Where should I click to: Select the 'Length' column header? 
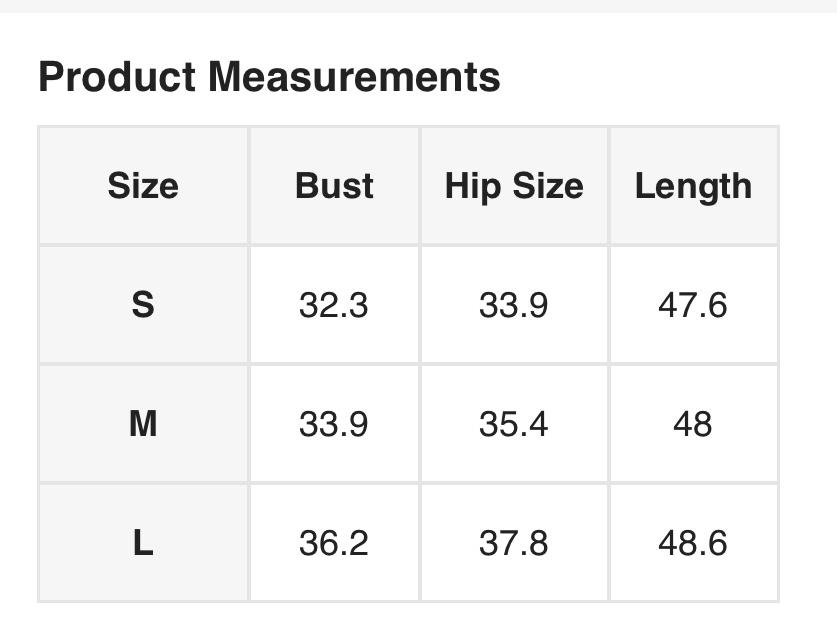[693, 186]
